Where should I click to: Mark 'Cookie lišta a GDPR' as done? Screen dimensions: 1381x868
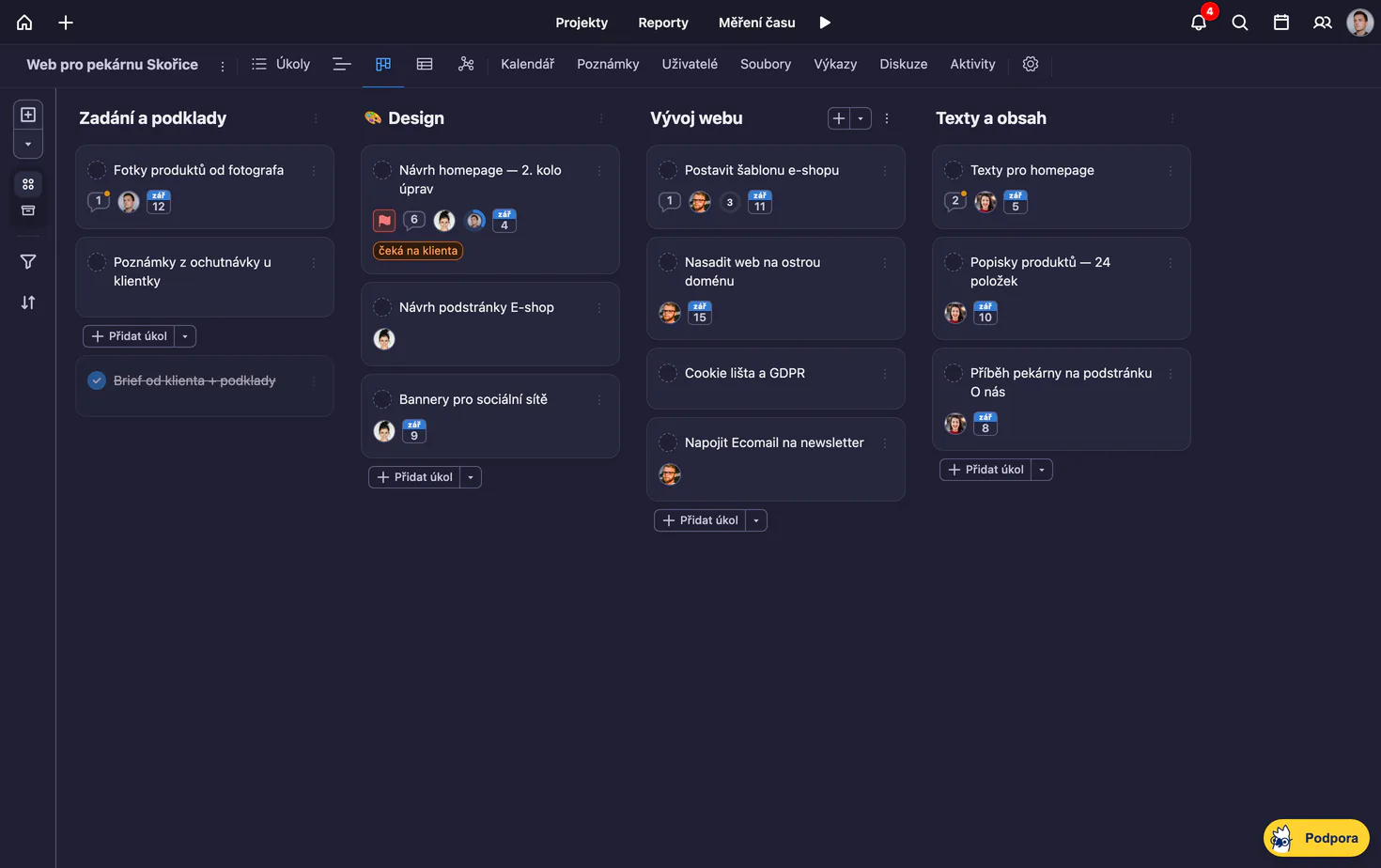click(x=668, y=373)
